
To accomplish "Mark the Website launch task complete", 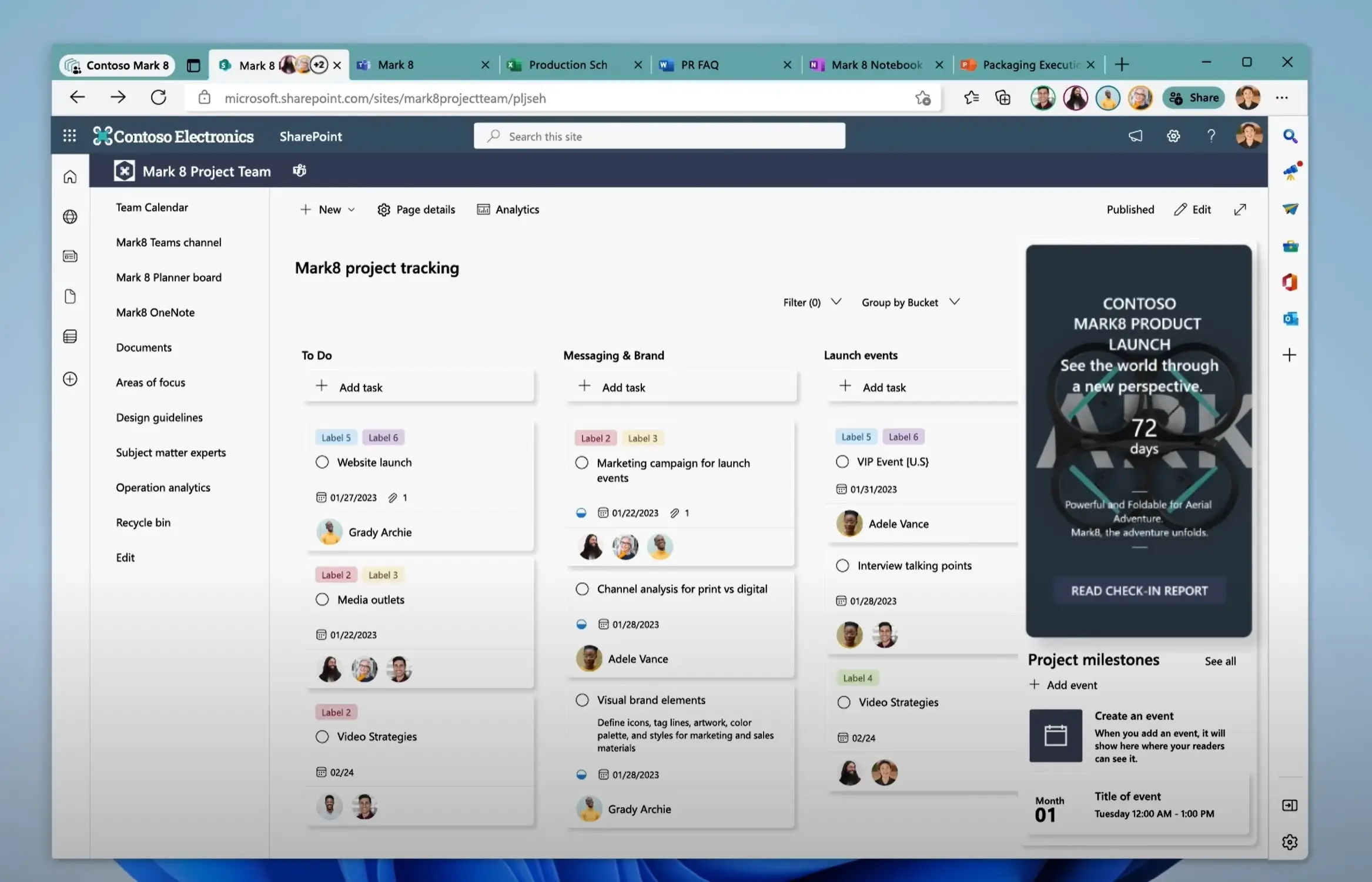I will click(322, 462).
